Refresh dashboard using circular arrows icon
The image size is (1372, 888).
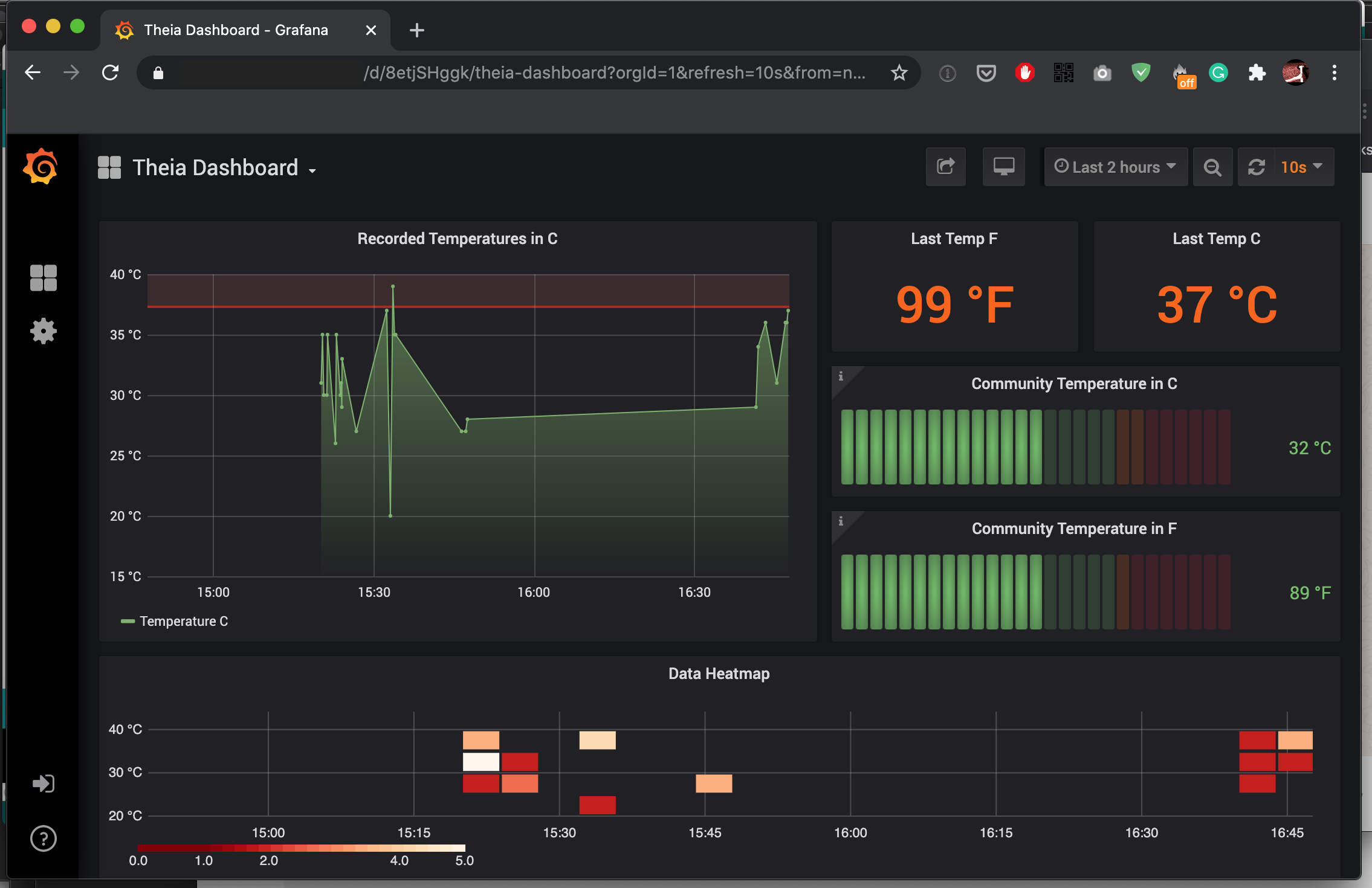1257,167
